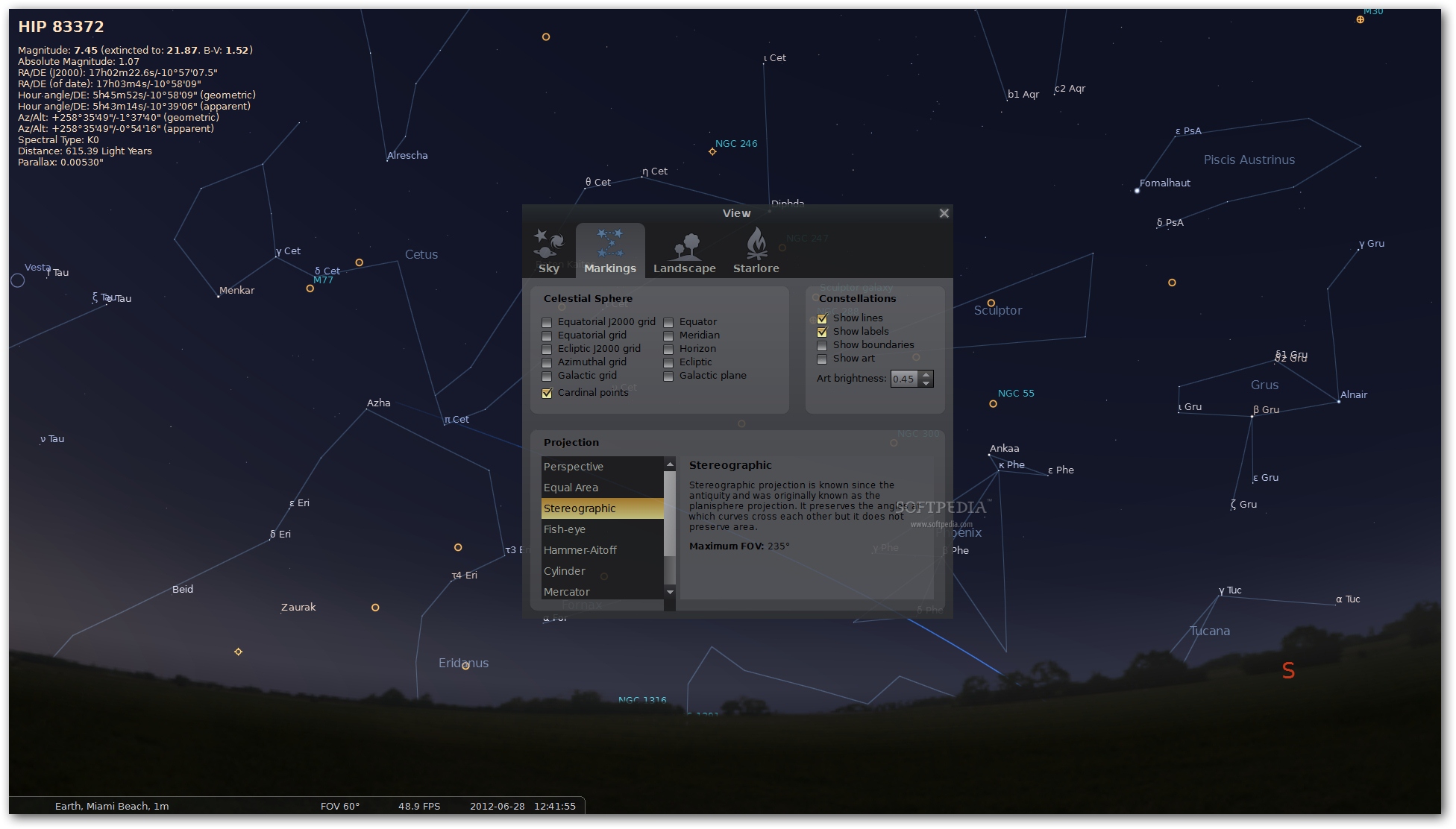Increase Art brightness with up arrow
1456x829 pixels.
(x=926, y=375)
